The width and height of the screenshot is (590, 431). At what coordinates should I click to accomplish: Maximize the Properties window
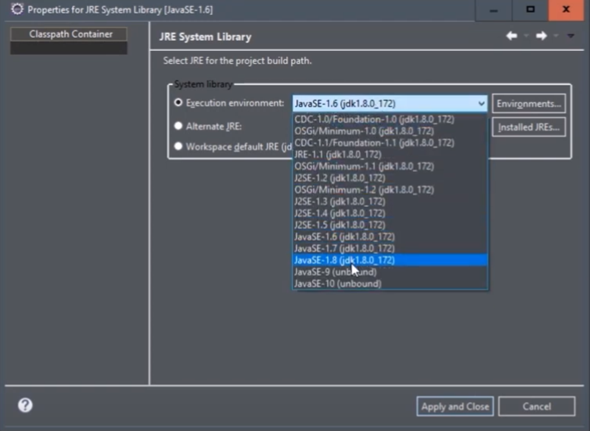[530, 10]
